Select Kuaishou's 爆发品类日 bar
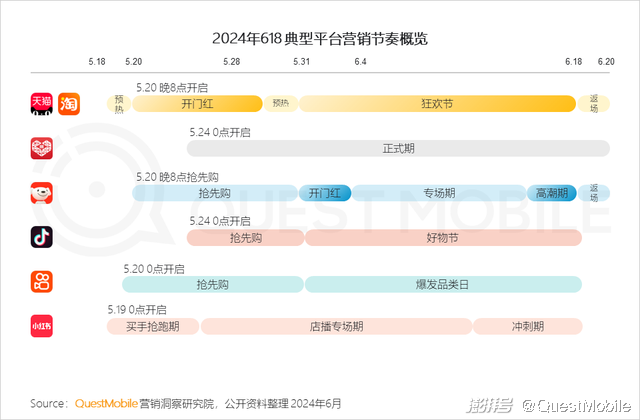The height and width of the screenshot is (420, 640). 443,284
